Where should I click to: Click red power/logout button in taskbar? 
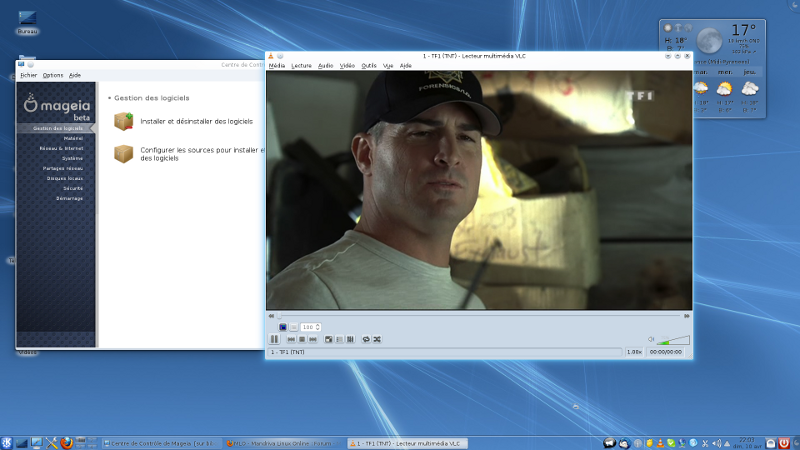[x=784, y=443]
